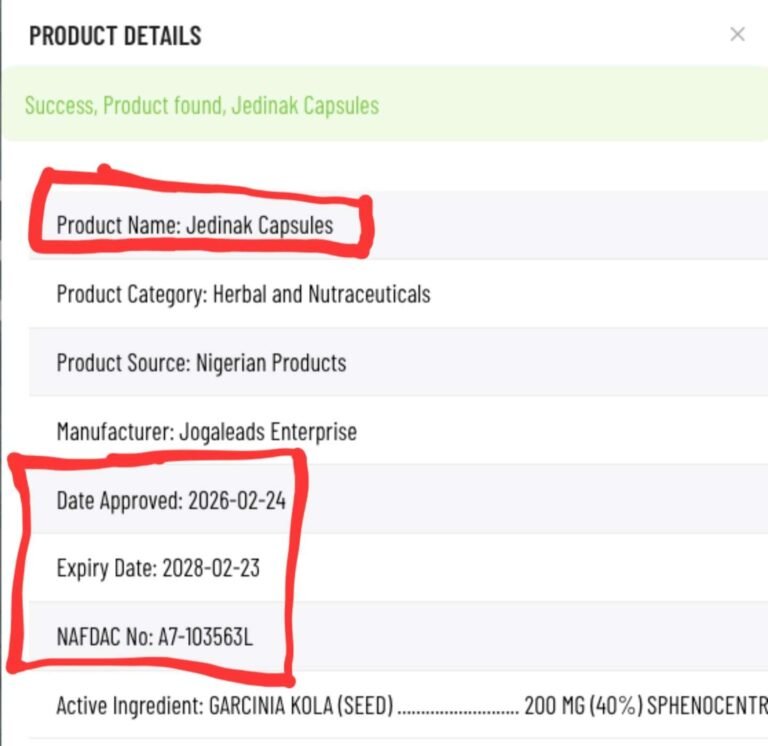The width and height of the screenshot is (768, 746).
Task: Click the 'Active Ingredient:' label
Action: click(130, 706)
